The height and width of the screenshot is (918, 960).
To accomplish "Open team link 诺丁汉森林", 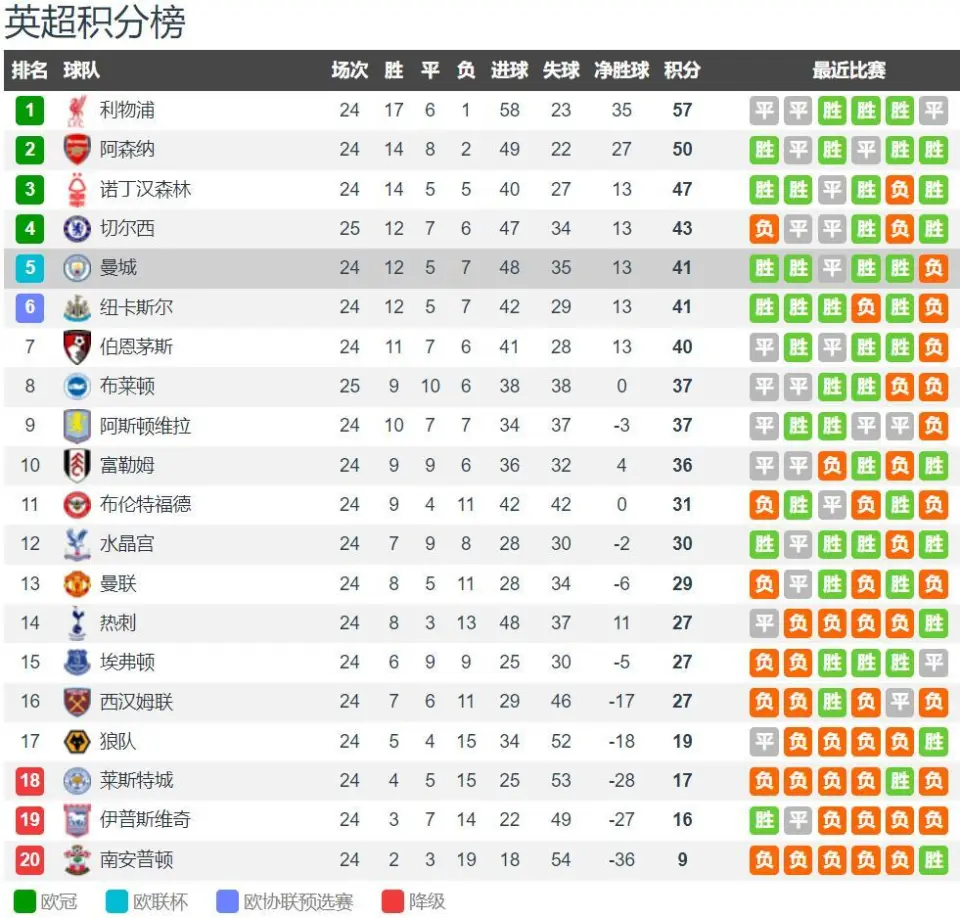I will 145,189.
